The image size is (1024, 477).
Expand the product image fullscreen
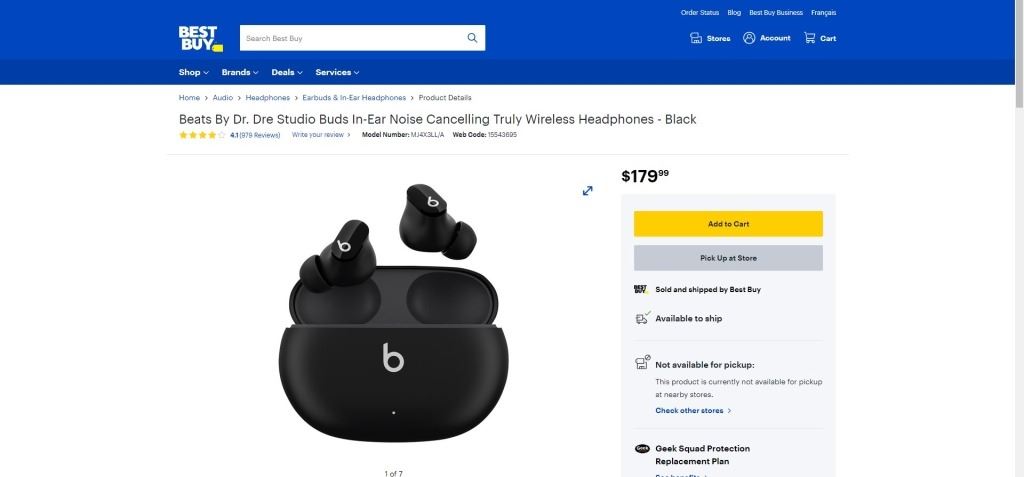coord(588,191)
